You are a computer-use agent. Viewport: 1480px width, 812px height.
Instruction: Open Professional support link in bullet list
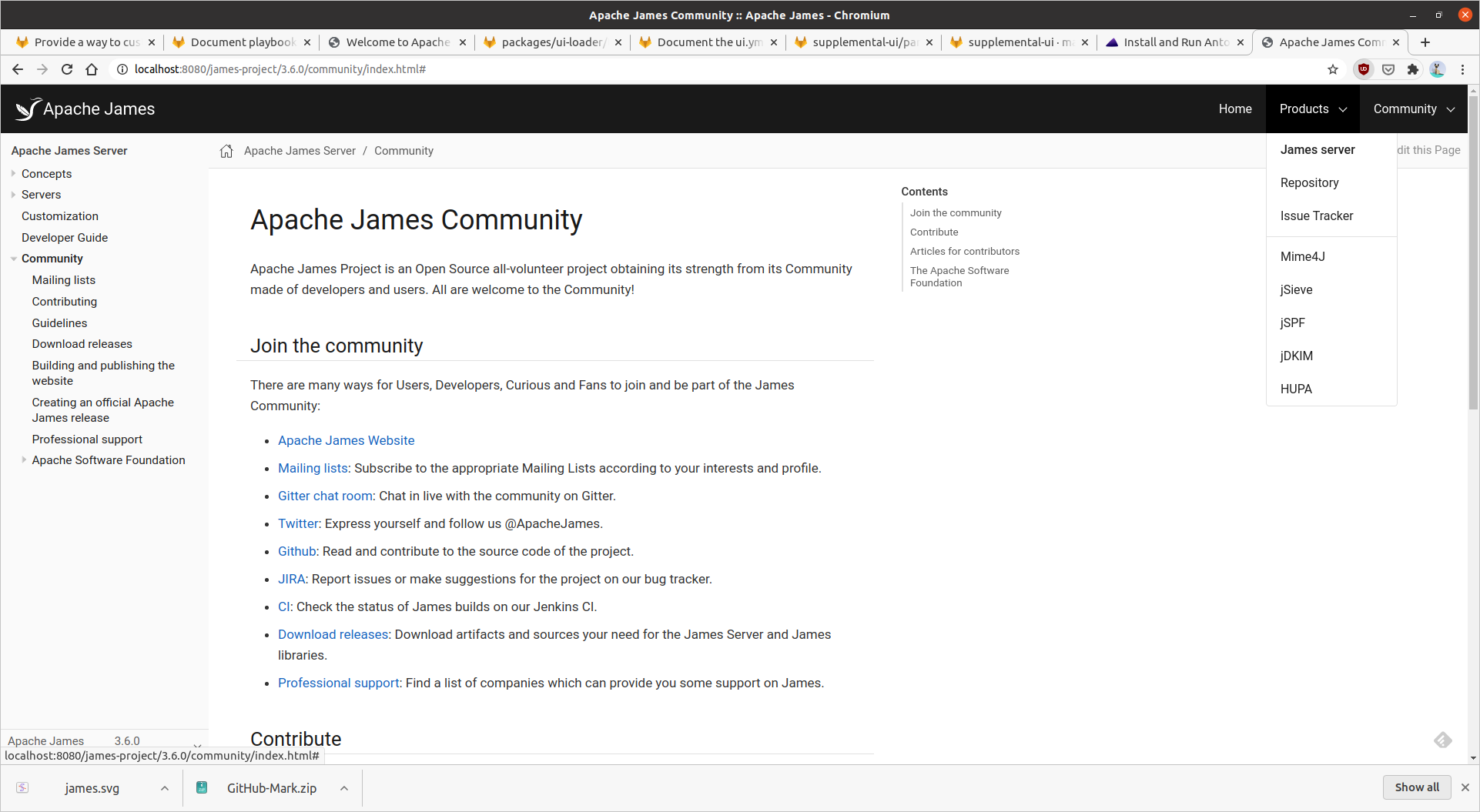(338, 683)
